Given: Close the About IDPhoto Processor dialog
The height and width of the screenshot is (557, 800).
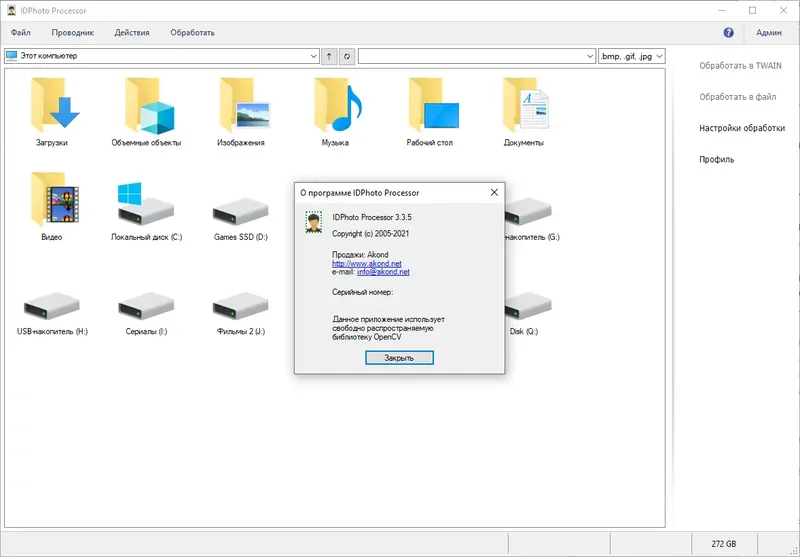Looking at the screenshot, I should (494, 192).
